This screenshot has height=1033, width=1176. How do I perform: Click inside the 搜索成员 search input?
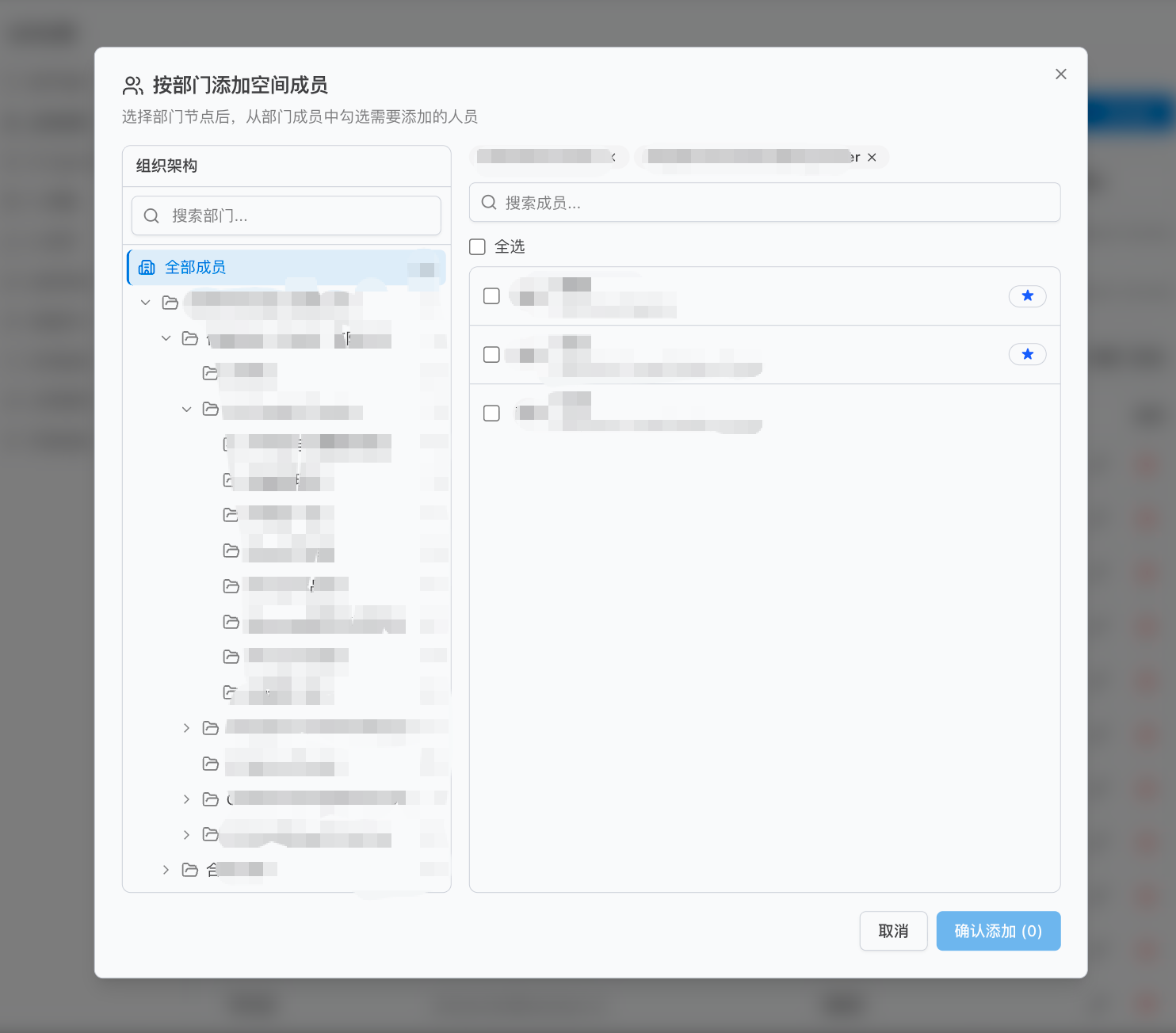click(x=713, y=202)
